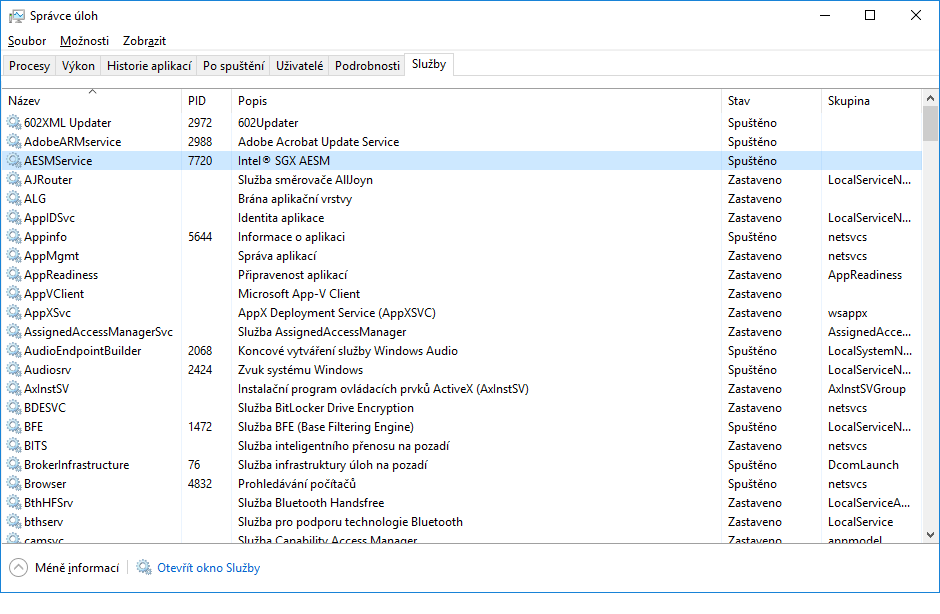Click the AdobeARMservice gear icon
Viewport: 940px width, 614px height.
[14, 142]
